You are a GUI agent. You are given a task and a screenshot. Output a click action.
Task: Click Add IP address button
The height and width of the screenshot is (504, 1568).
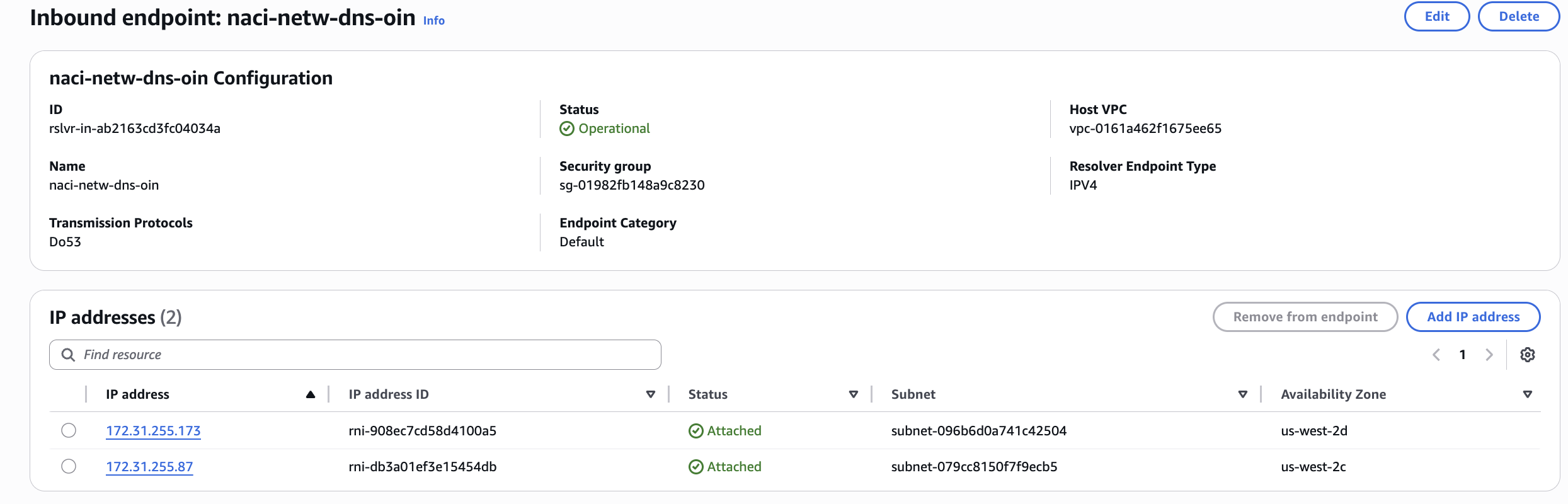(1473, 317)
